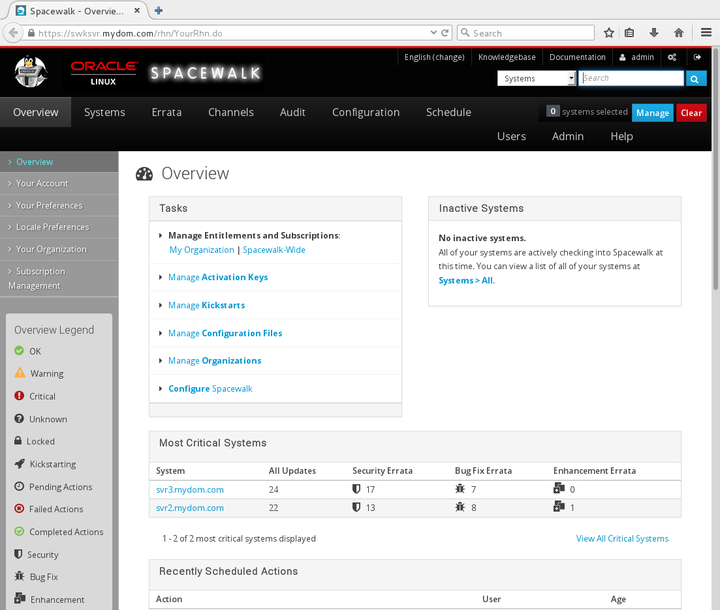Expand the Your Account sidebar item
This screenshot has height=610, width=720.
(x=59, y=183)
